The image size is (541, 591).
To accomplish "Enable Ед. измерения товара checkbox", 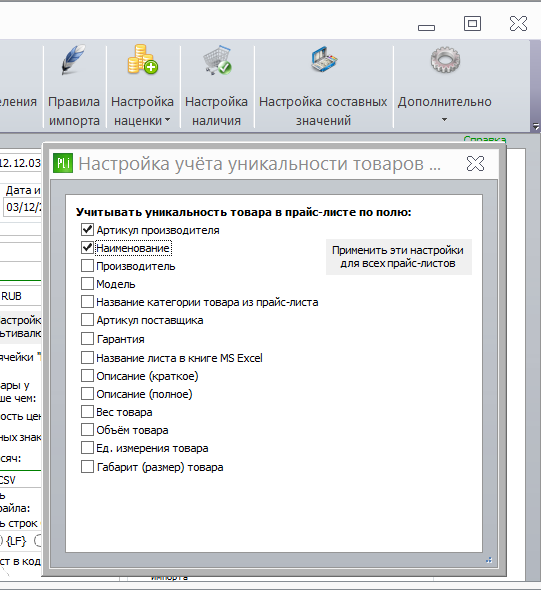I will tap(87, 448).
